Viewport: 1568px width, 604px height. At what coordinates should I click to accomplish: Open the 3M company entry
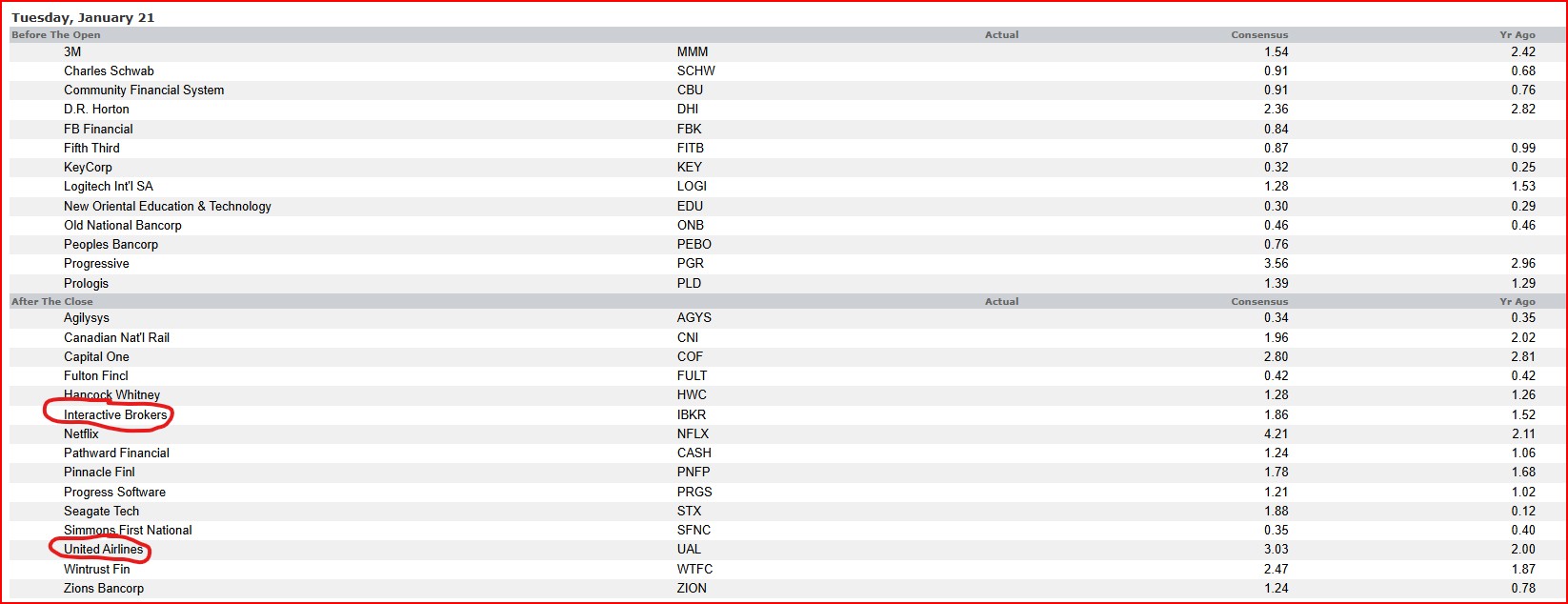pyautogui.click(x=72, y=51)
